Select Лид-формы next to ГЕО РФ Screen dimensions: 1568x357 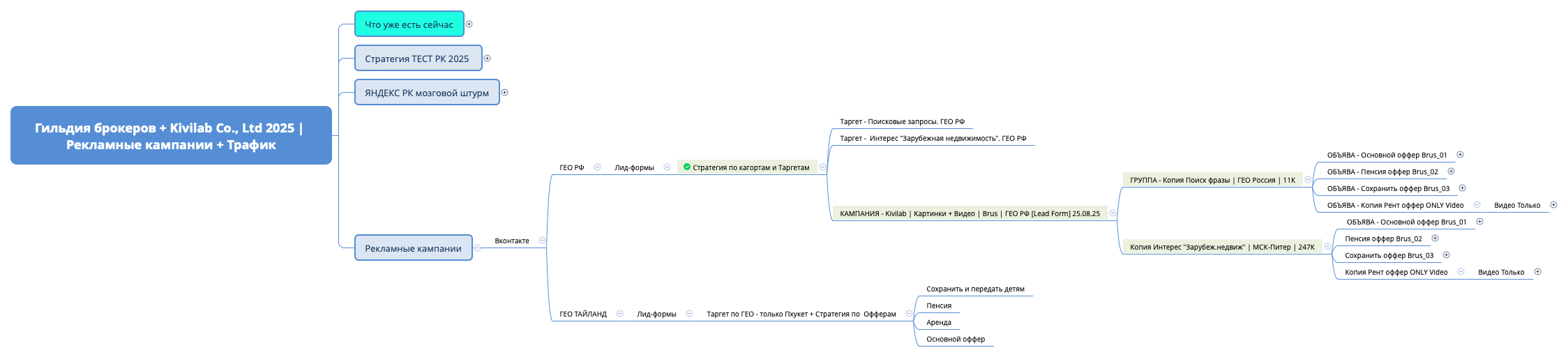click(634, 167)
